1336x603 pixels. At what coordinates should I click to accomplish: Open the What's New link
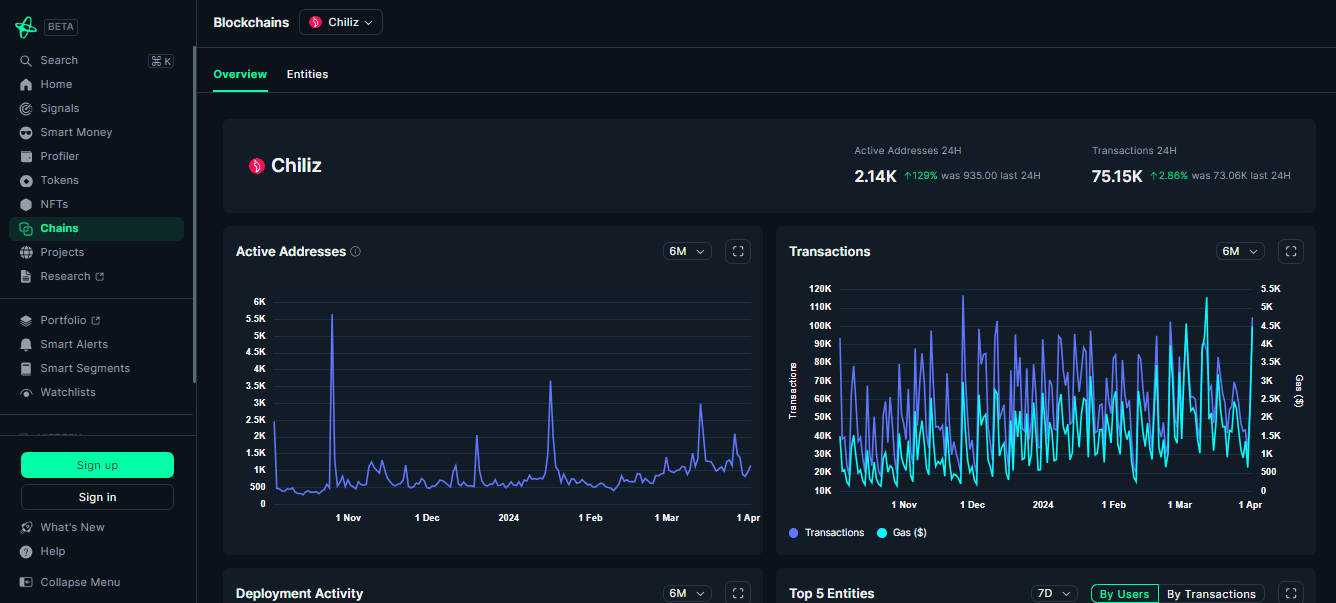click(72, 528)
